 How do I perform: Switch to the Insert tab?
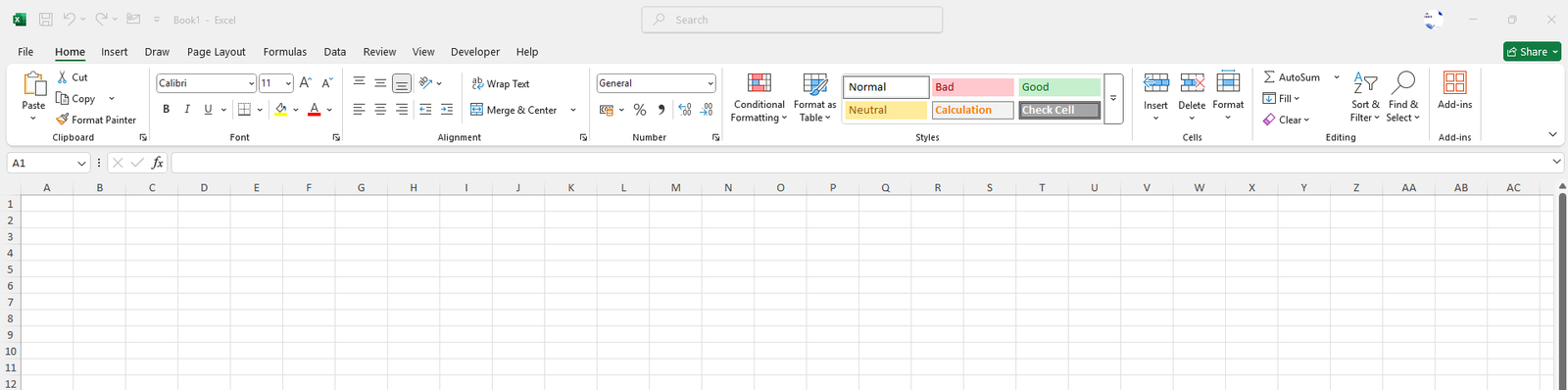(115, 52)
